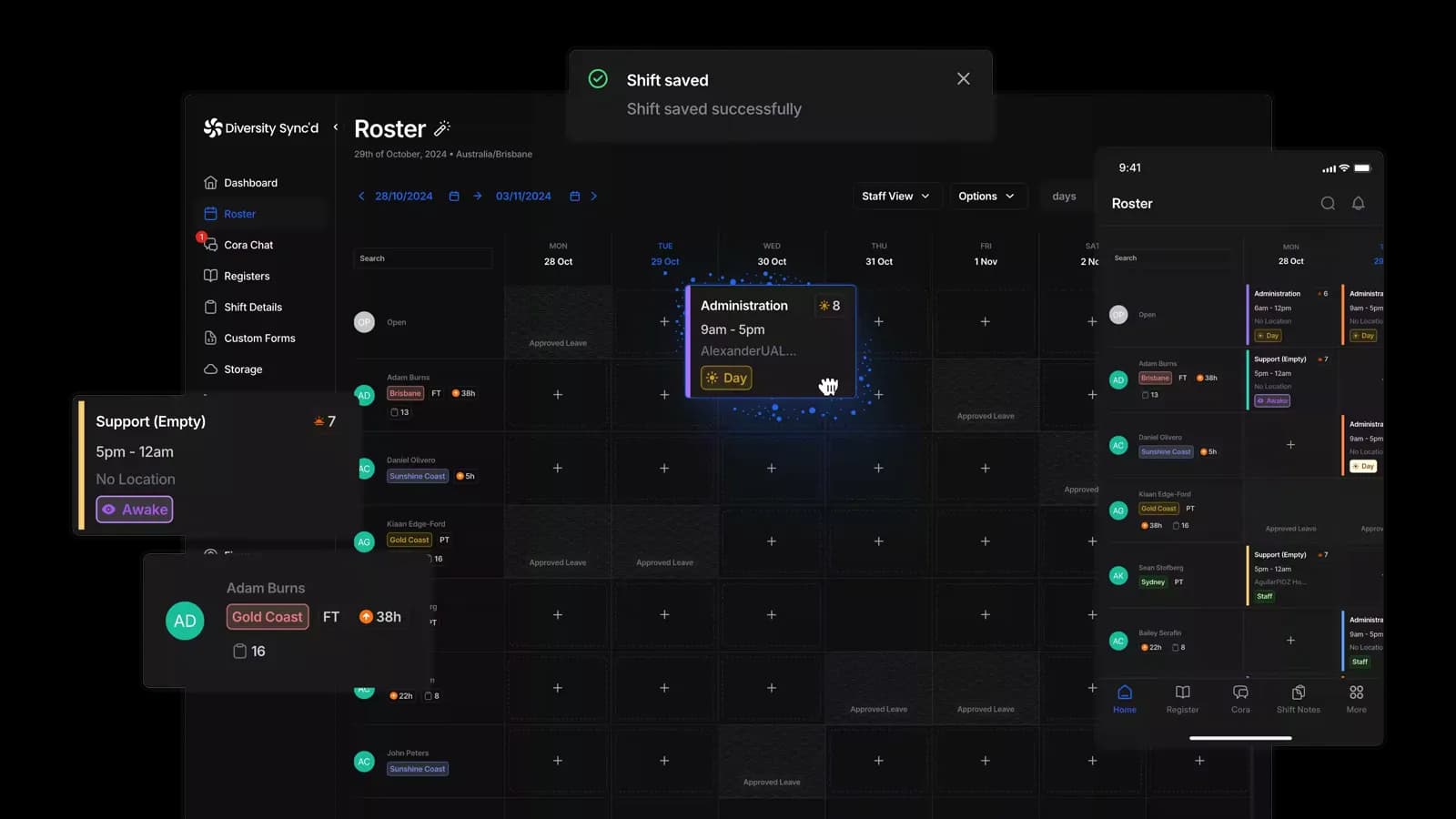Viewport: 1456px width, 819px height.
Task: Add a shift for Kiaan Edge-Ford on Fri 1 Nov
Action: [x=985, y=541]
